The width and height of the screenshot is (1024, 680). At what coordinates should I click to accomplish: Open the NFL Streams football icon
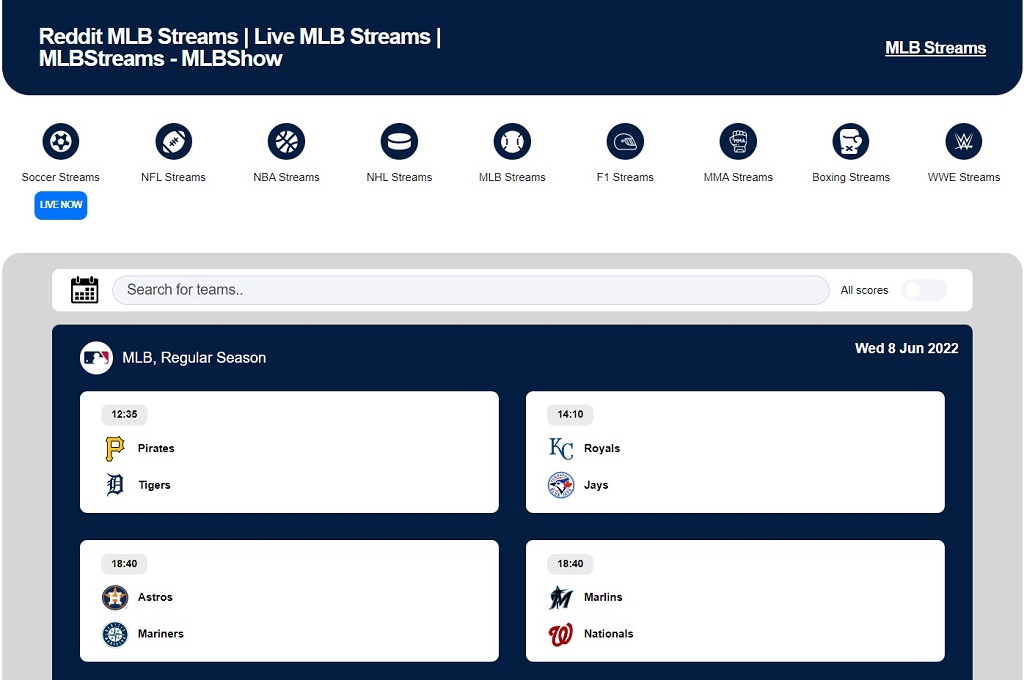pyautogui.click(x=174, y=141)
